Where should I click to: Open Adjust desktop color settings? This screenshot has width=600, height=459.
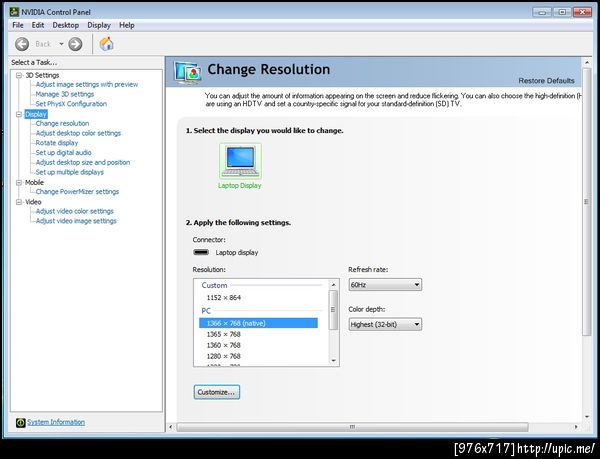point(78,133)
